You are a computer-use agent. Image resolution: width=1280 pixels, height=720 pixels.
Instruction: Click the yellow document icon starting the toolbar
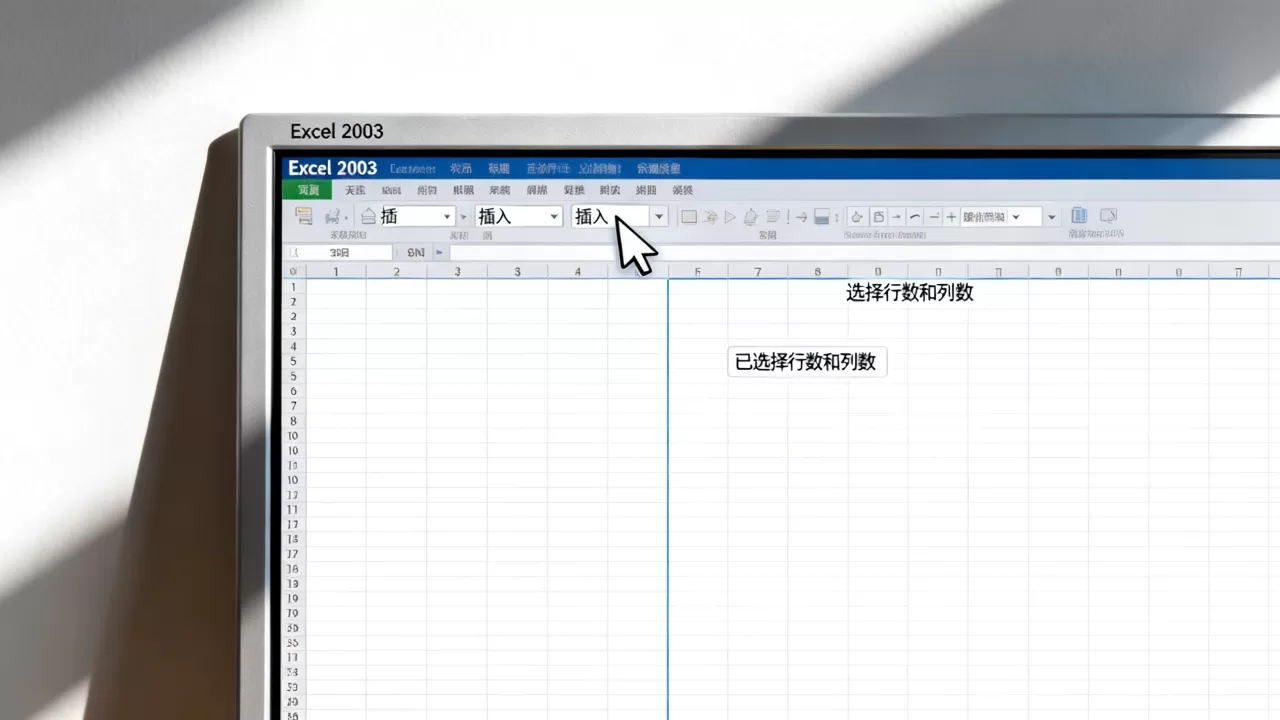[x=304, y=216]
